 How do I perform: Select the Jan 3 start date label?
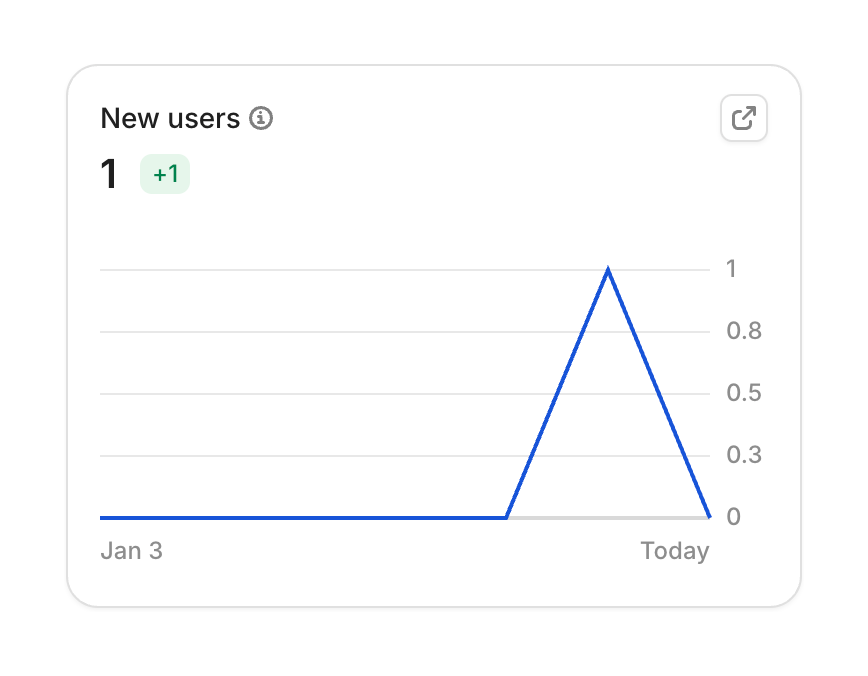(131, 551)
